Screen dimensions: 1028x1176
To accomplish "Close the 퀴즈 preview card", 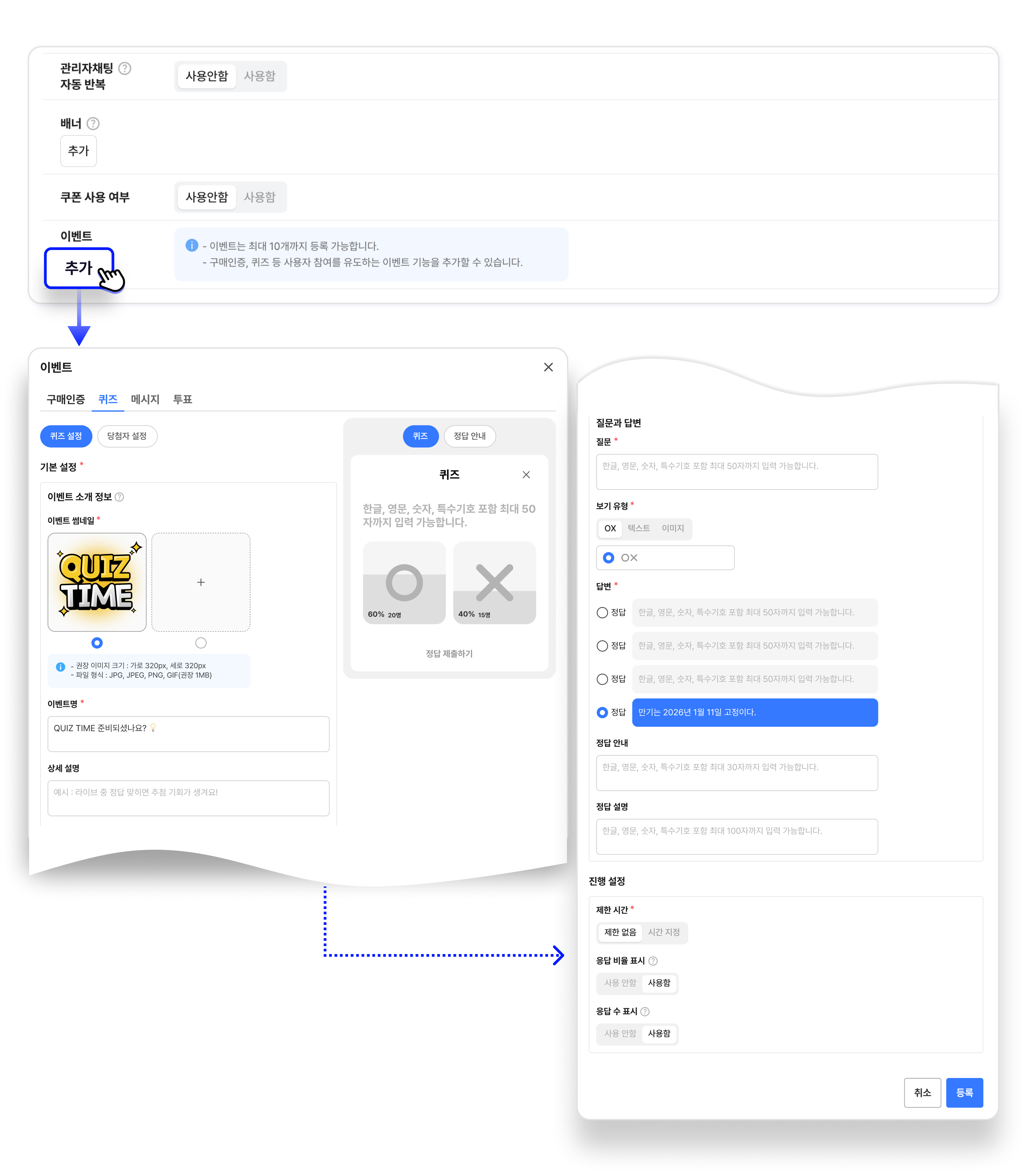I will pos(526,474).
